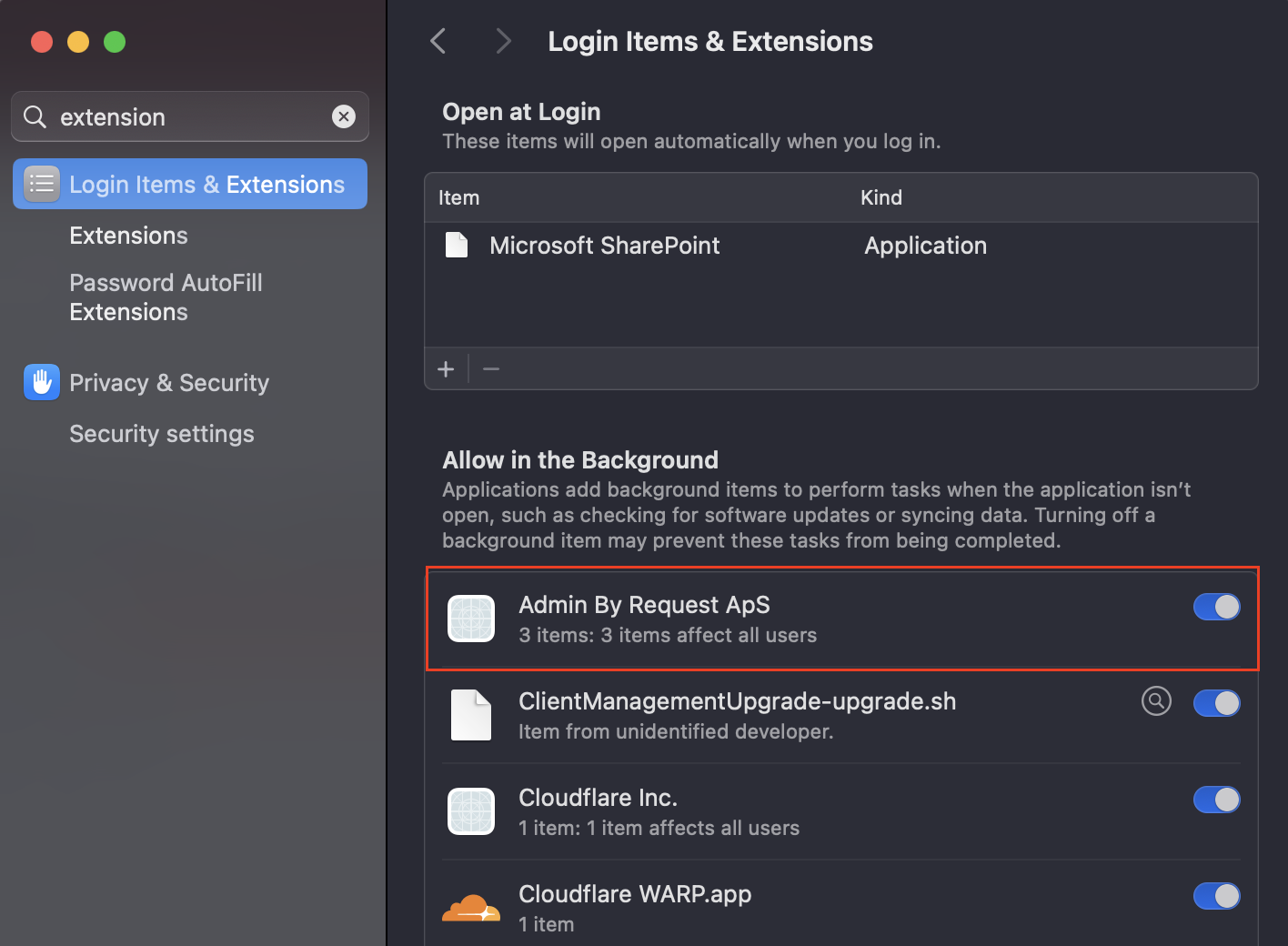
Task: Open the Privacy & Security hand icon
Action: tap(42, 383)
